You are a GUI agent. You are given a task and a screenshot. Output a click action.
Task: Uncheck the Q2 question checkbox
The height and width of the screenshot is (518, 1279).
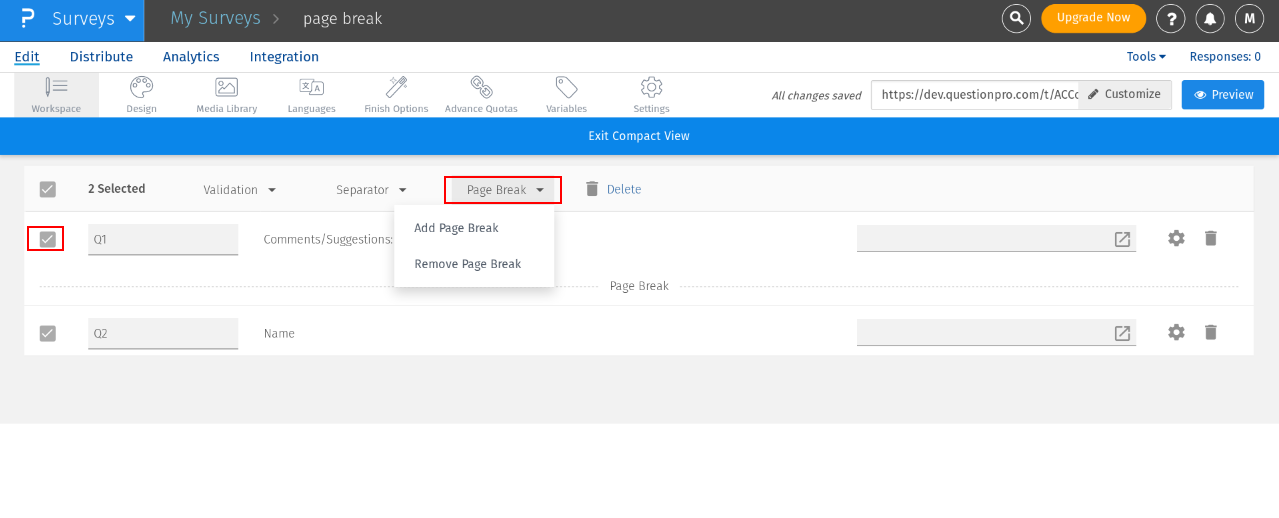(47, 333)
